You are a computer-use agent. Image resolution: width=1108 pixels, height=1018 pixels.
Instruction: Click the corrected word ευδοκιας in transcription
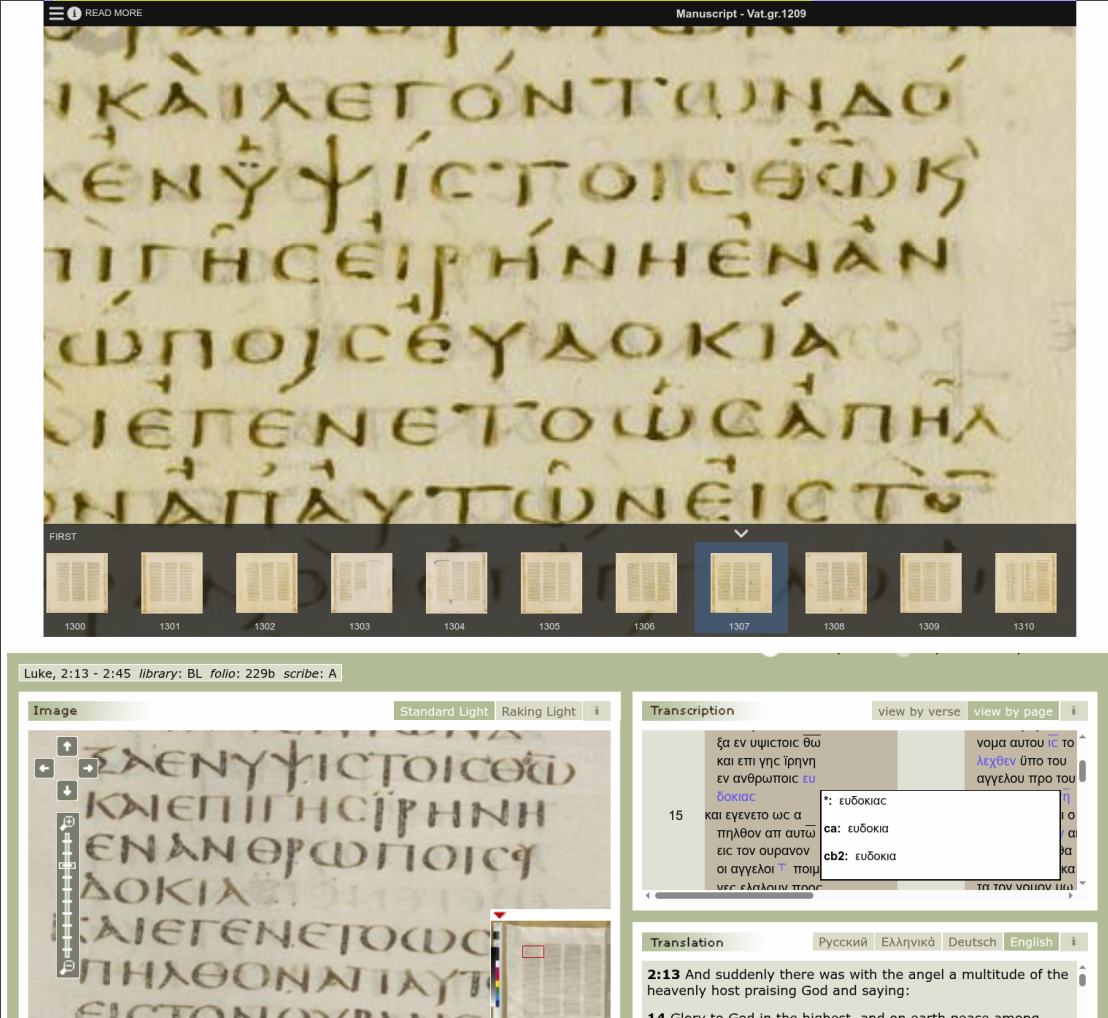pyautogui.click(x=736, y=796)
